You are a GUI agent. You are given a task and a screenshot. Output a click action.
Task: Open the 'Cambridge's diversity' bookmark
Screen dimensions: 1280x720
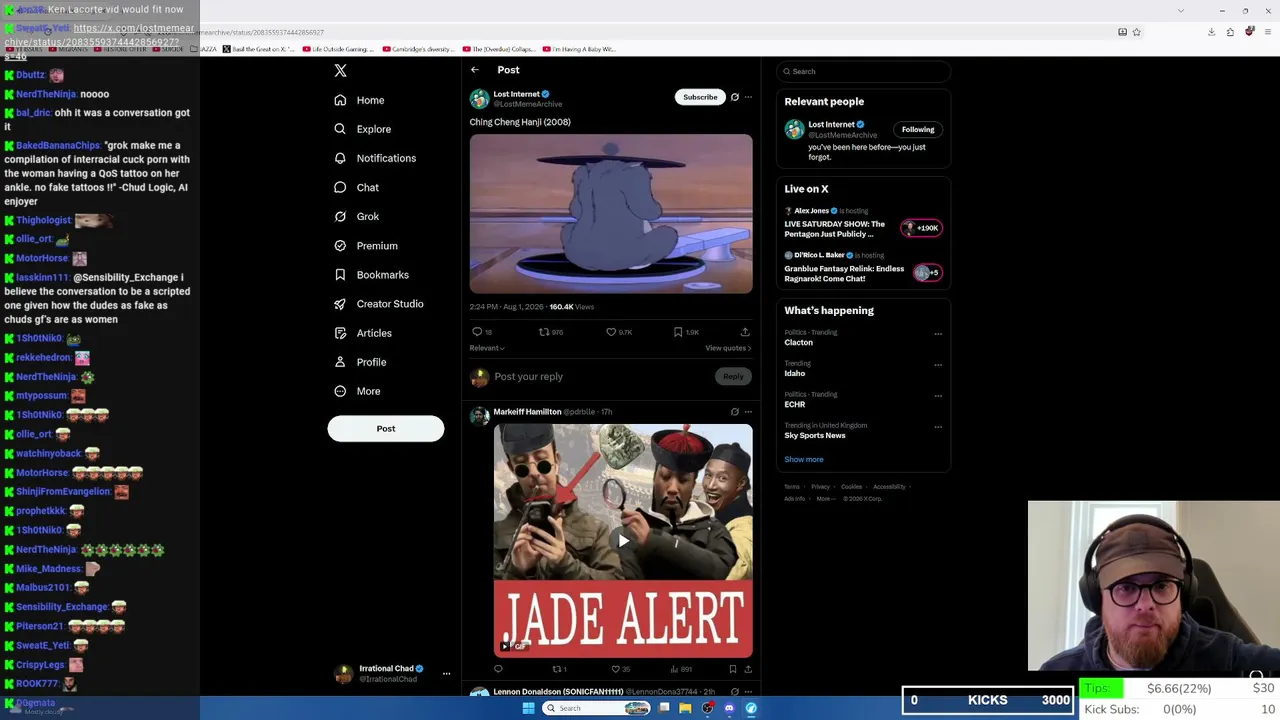pos(417,49)
